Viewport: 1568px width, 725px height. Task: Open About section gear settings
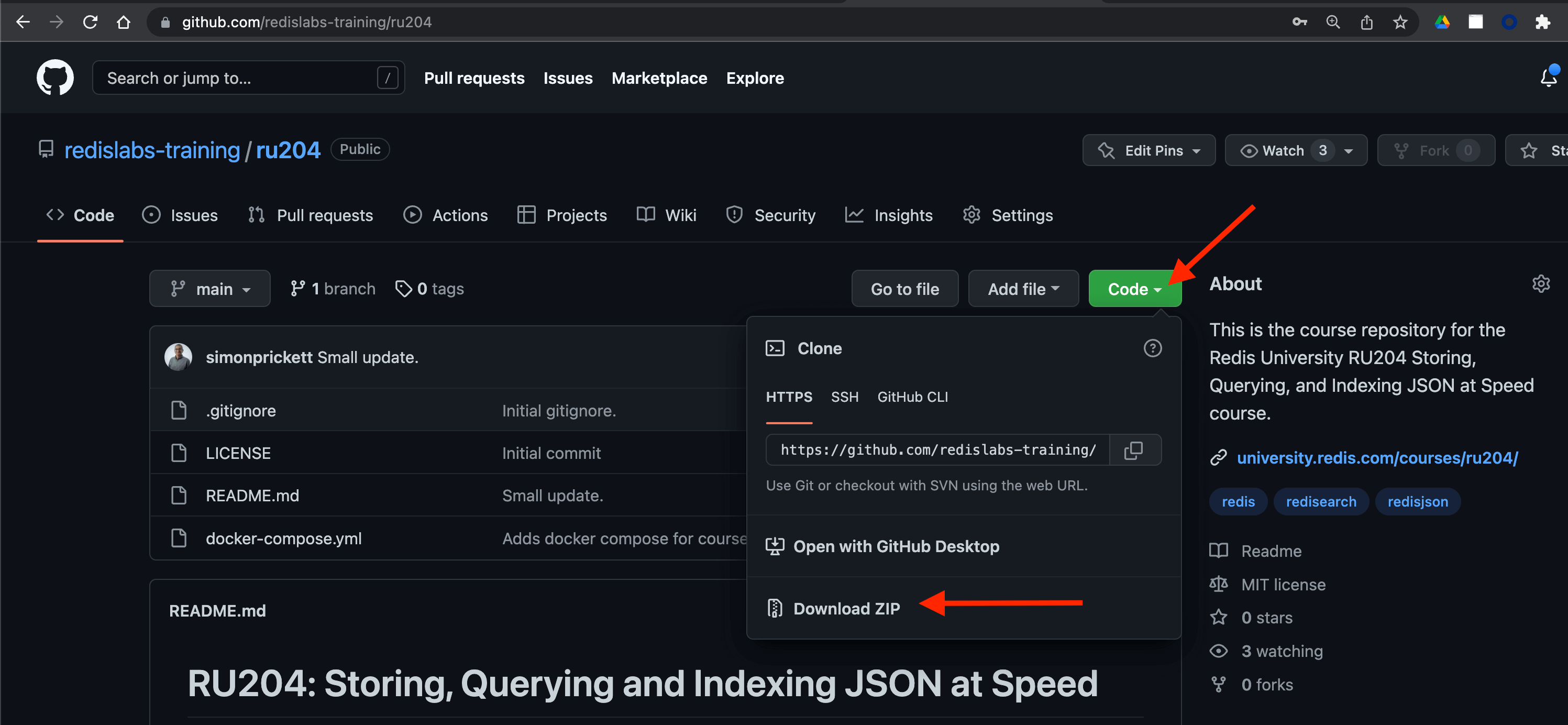pos(1540,284)
